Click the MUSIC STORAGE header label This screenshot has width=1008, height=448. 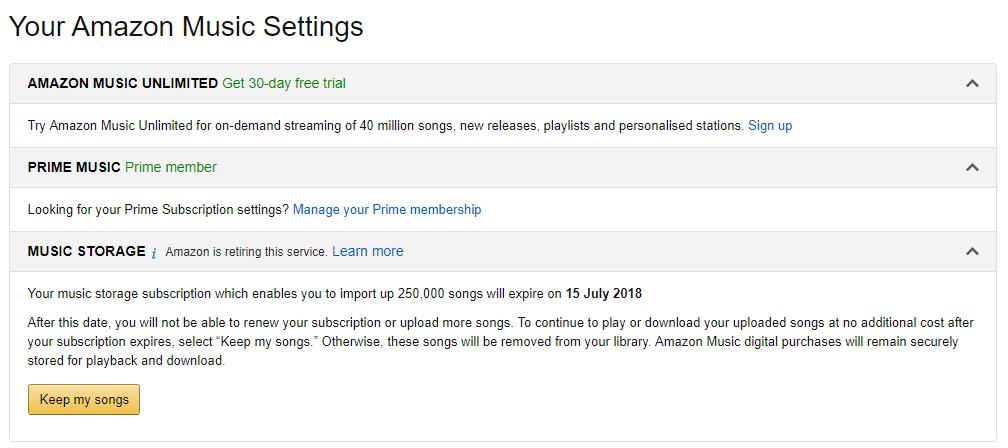click(x=87, y=251)
